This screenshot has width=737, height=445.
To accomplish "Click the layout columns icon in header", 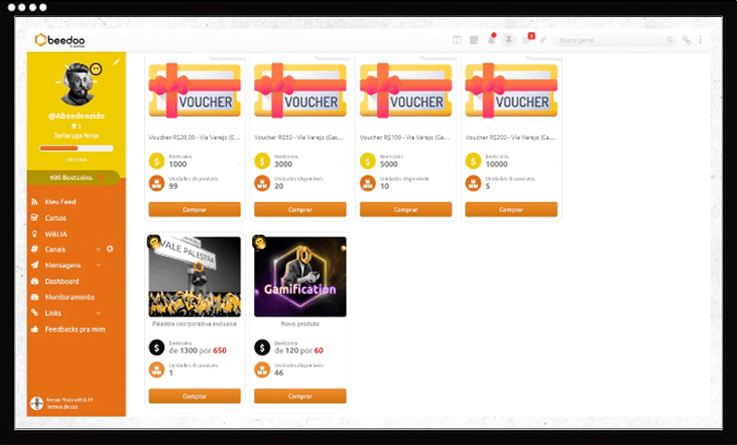I will click(457, 40).
